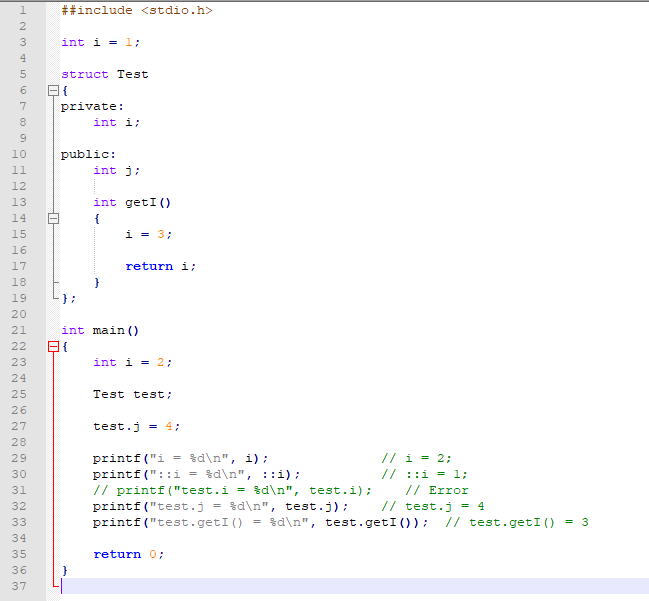The height and width of the screenshot is (601, 649).
Task: Click the 'return i;' statement
Action: 161,266
